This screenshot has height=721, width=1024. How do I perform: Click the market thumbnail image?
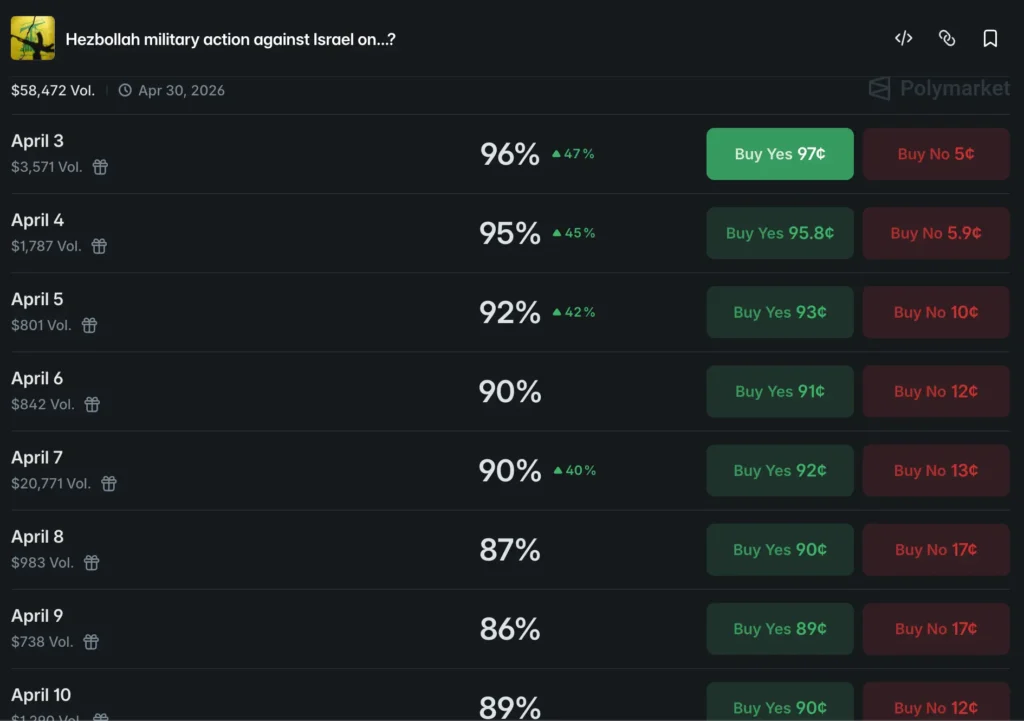pyautogui.click(x=33, y=39)
